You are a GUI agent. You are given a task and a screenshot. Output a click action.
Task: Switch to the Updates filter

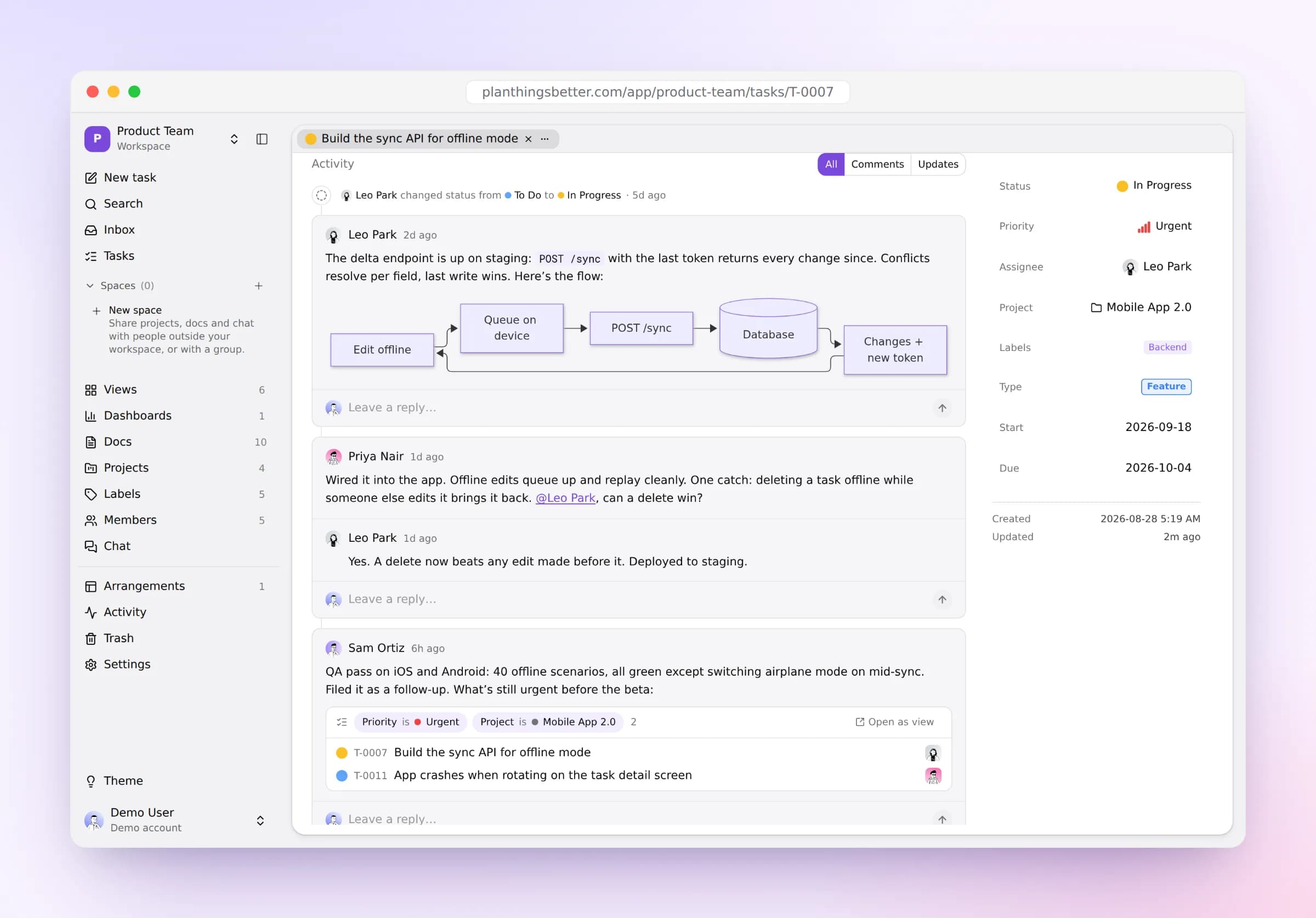click(938, 164)
